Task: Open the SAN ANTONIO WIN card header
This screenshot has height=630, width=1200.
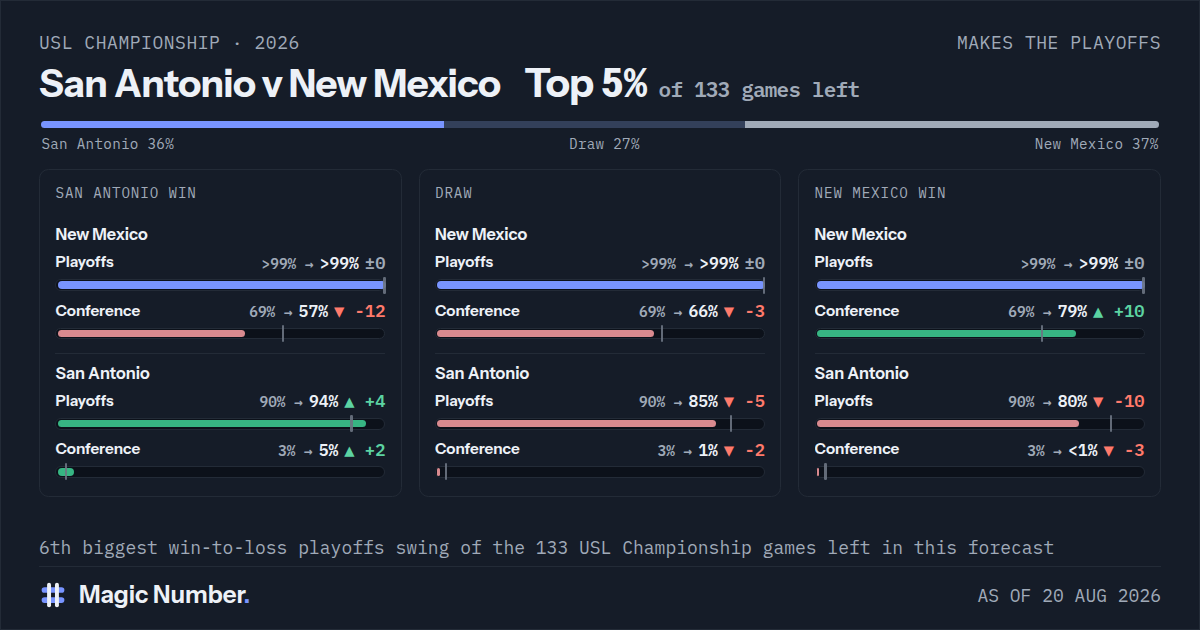Action: coord(126,193)
